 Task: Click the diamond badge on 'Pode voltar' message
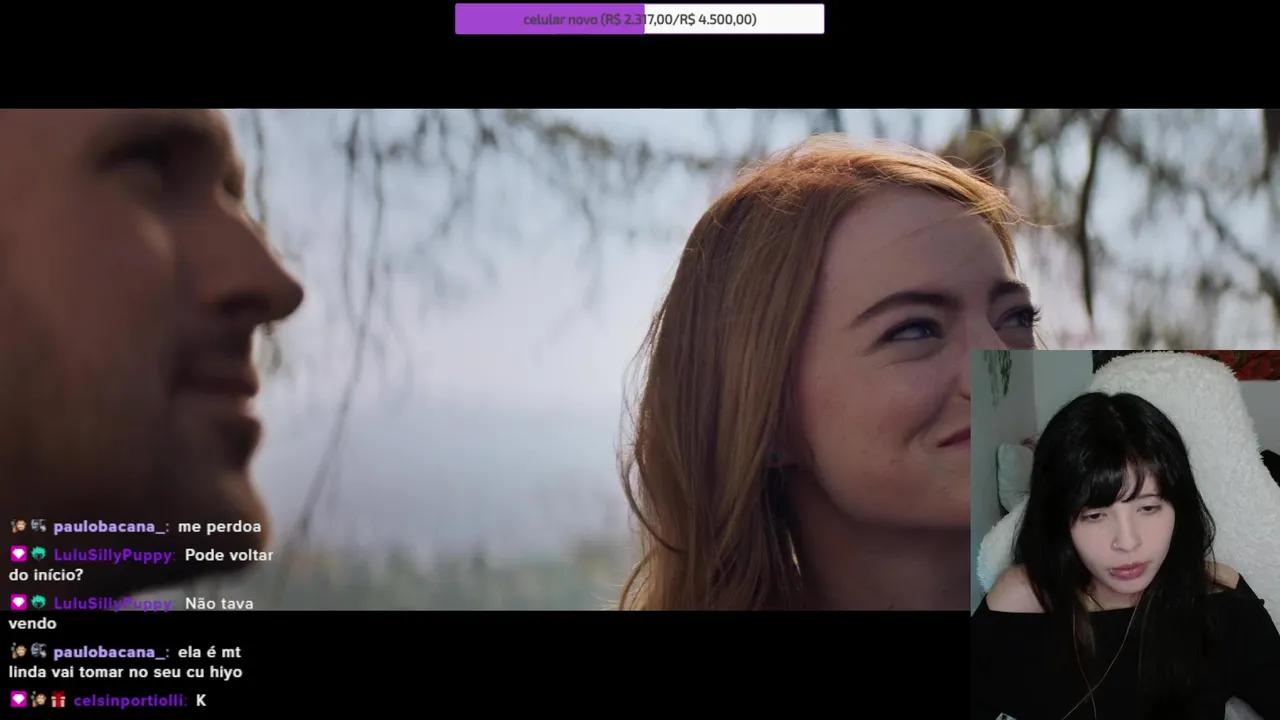(18, 554)
